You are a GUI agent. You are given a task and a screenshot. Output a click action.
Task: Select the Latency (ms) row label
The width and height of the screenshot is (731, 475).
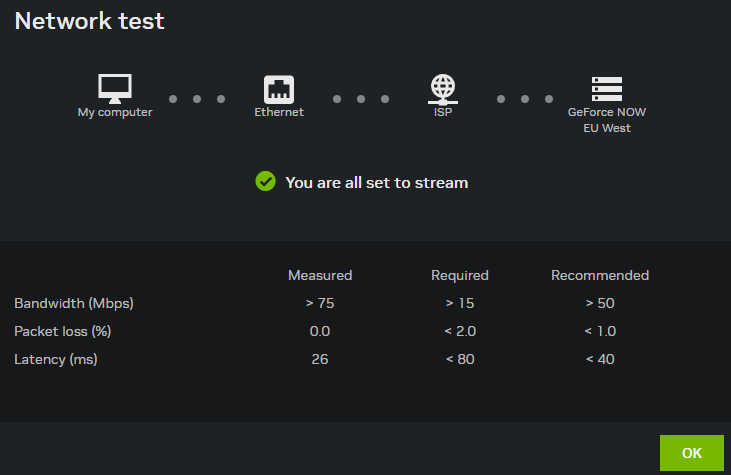56,359
